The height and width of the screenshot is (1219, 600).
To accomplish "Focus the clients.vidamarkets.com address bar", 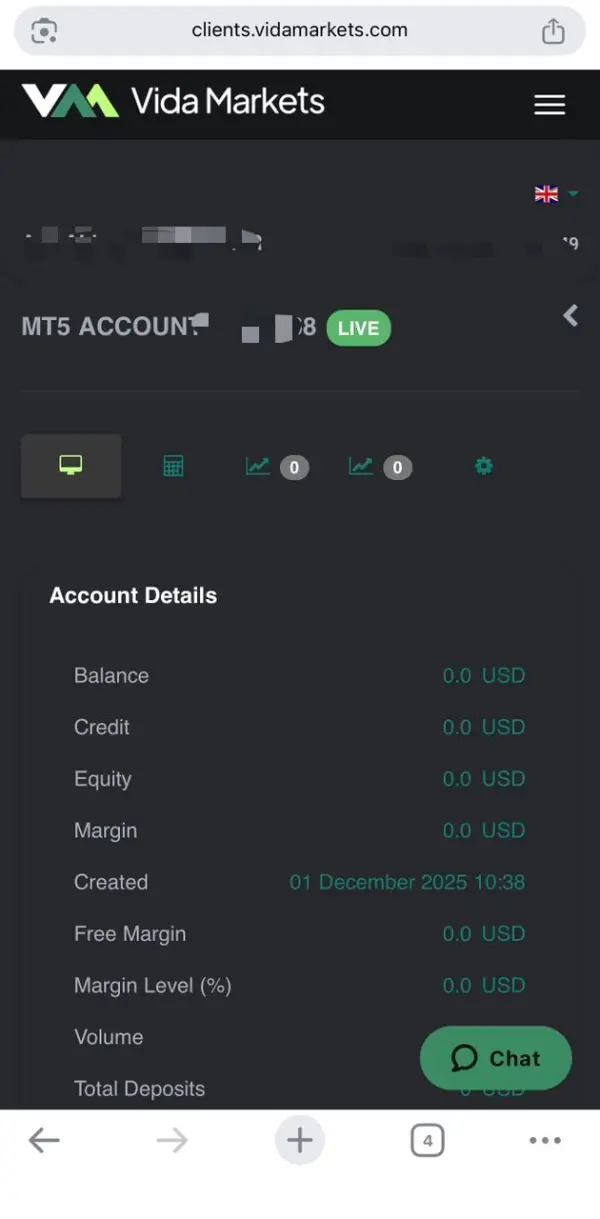I will coord(299,30).
